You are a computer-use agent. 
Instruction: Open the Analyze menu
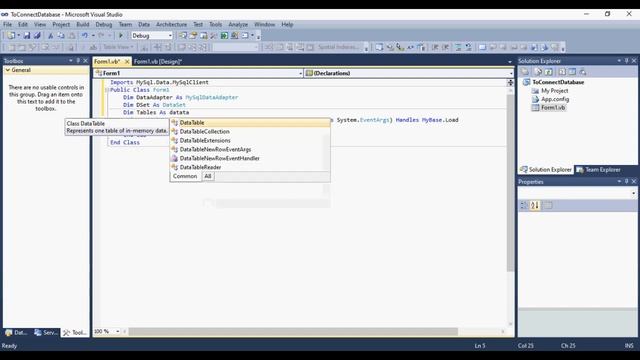238,24
